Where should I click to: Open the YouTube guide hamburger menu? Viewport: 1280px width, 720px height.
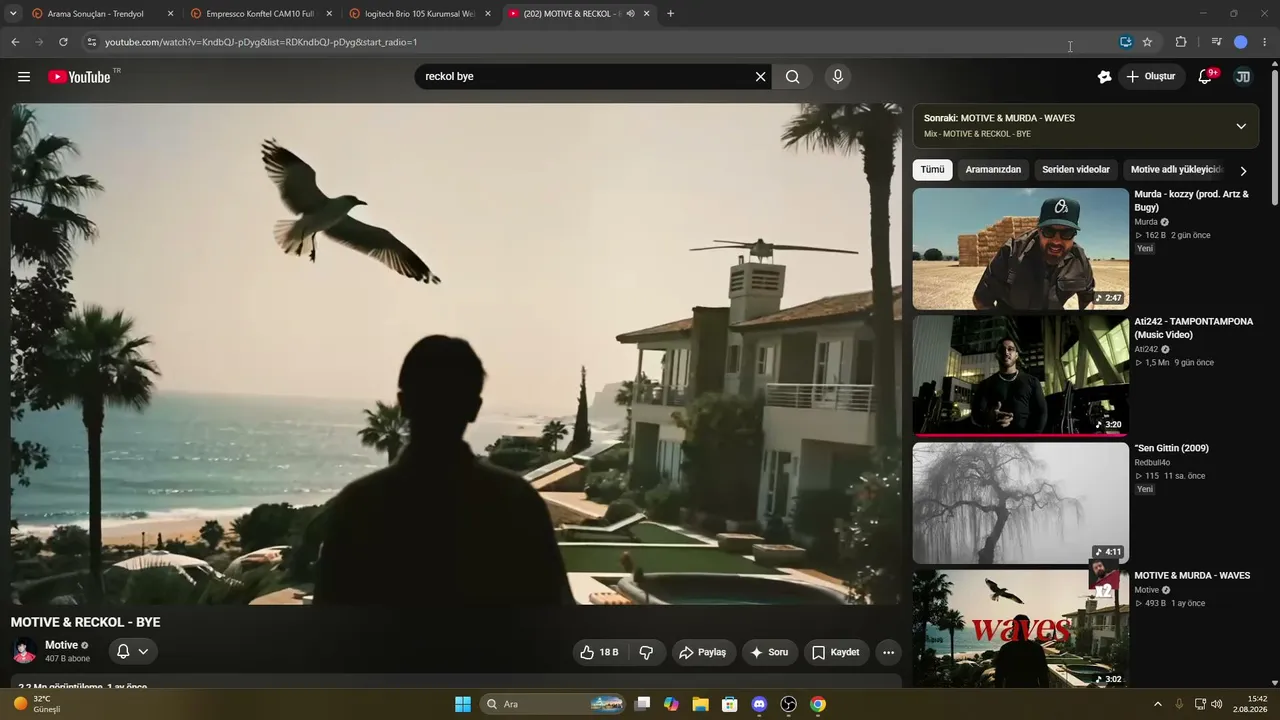coord(24,77)
